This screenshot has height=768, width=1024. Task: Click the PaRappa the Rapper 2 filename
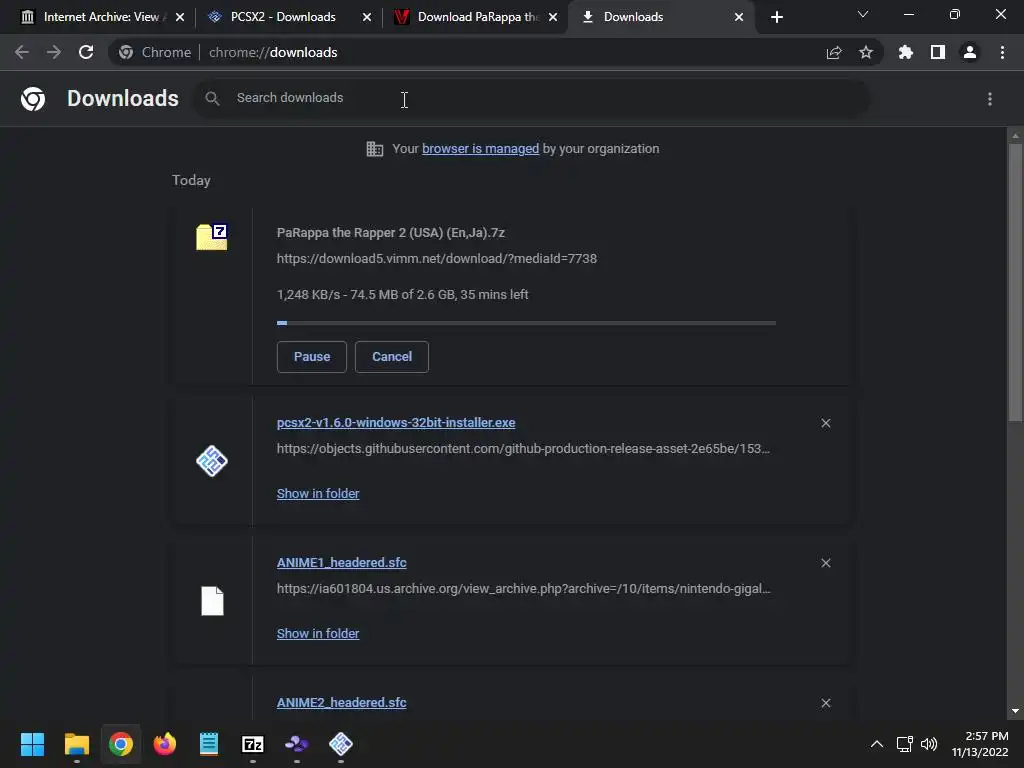pyautogui.click(x=391, y=232)
